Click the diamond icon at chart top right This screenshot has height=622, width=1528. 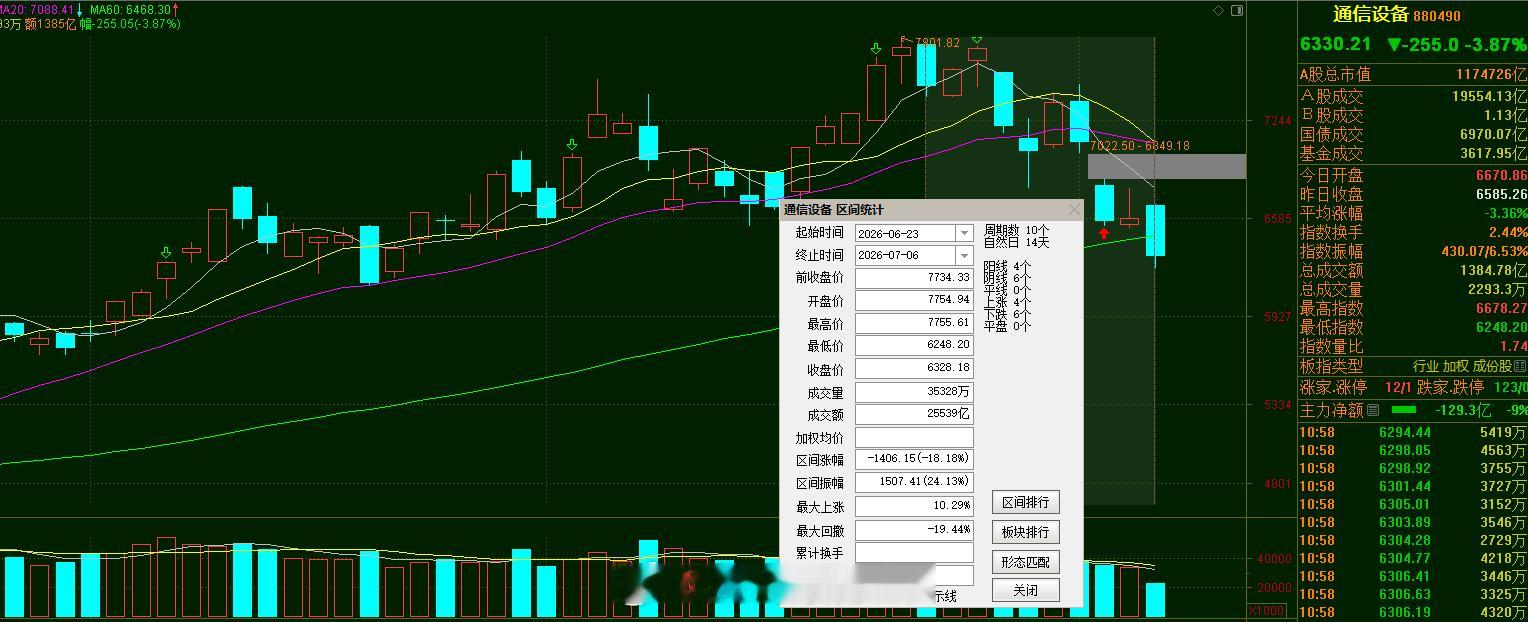click(1218, 11)
